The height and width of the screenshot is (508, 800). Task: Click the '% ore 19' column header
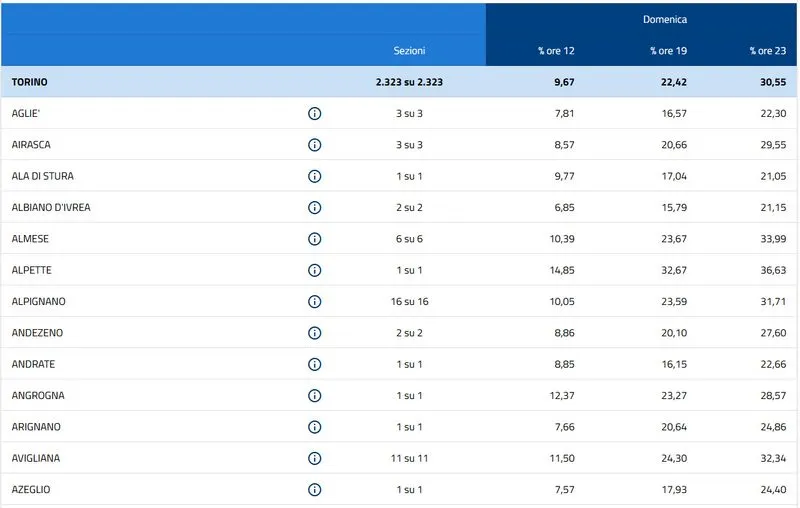coord(667,50)
